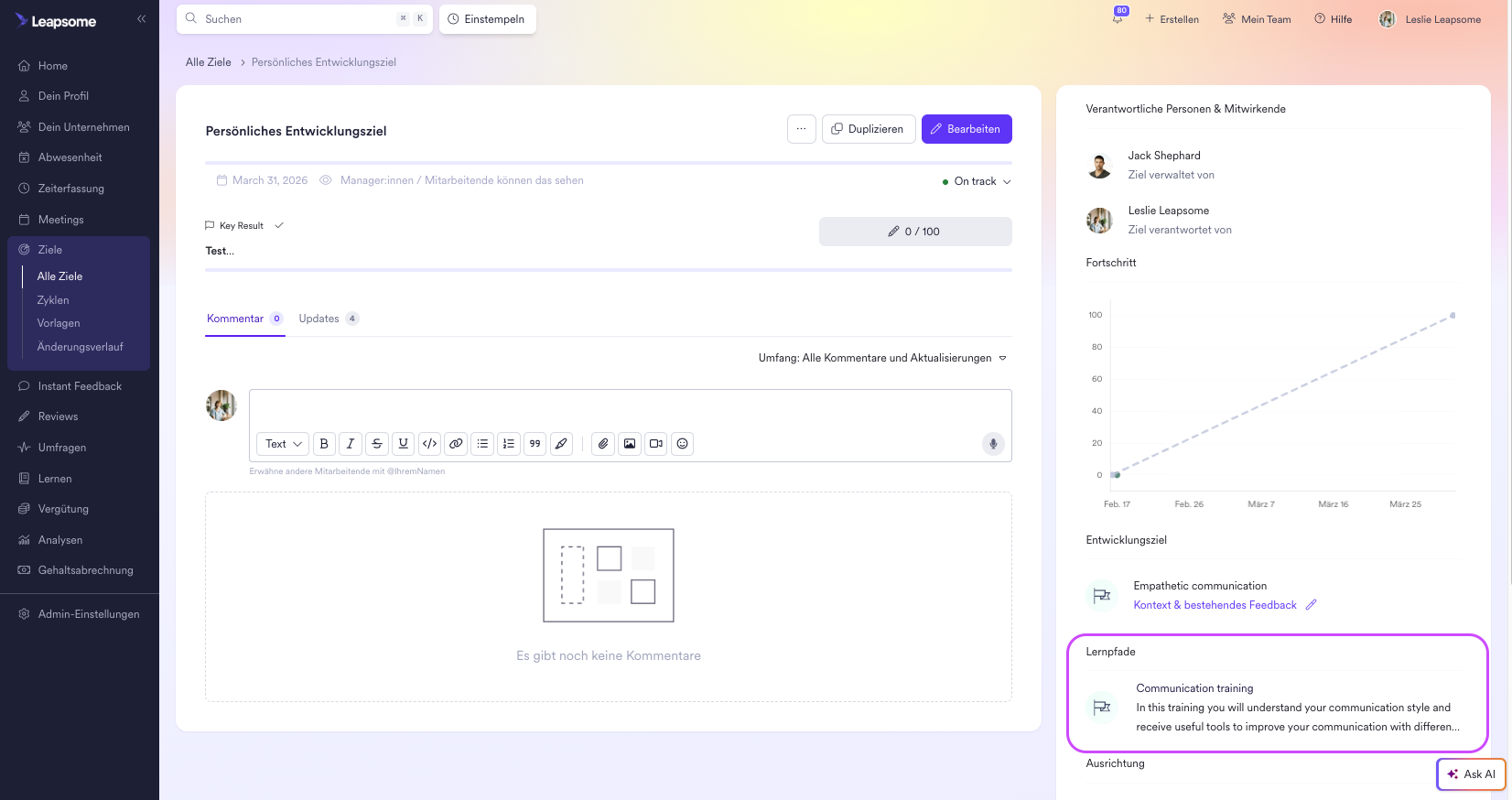This screenshot has height=800, width=1512.
Task: Switch to the Updates tab
Action: [x=329, y=319]
